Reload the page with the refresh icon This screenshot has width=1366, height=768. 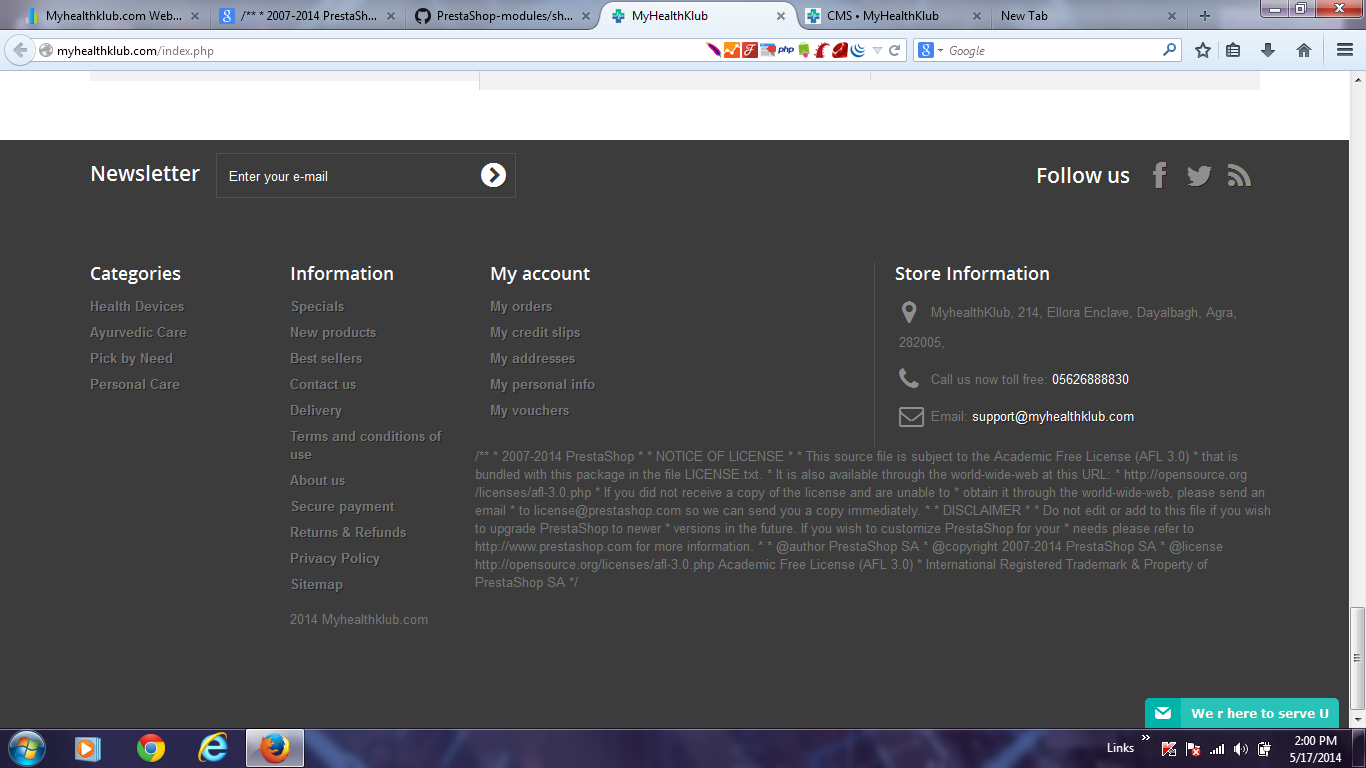coord(895,50)
